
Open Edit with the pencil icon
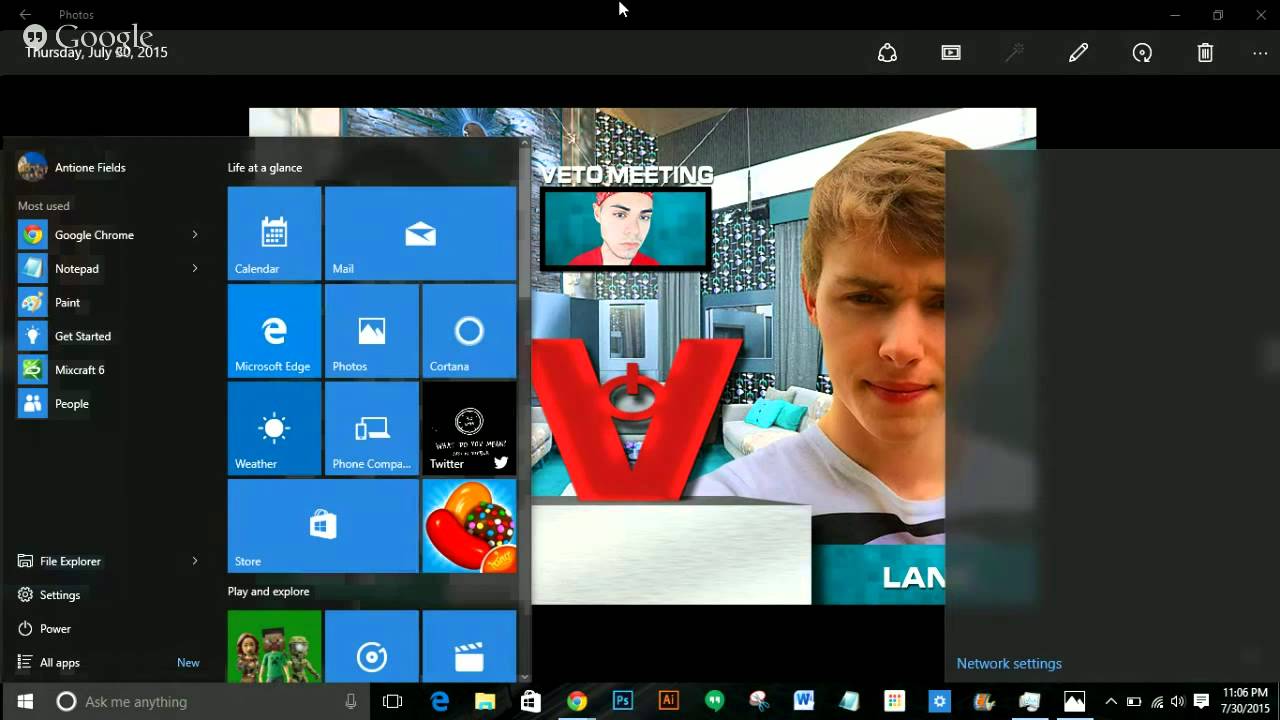[x=1078, y=53]
